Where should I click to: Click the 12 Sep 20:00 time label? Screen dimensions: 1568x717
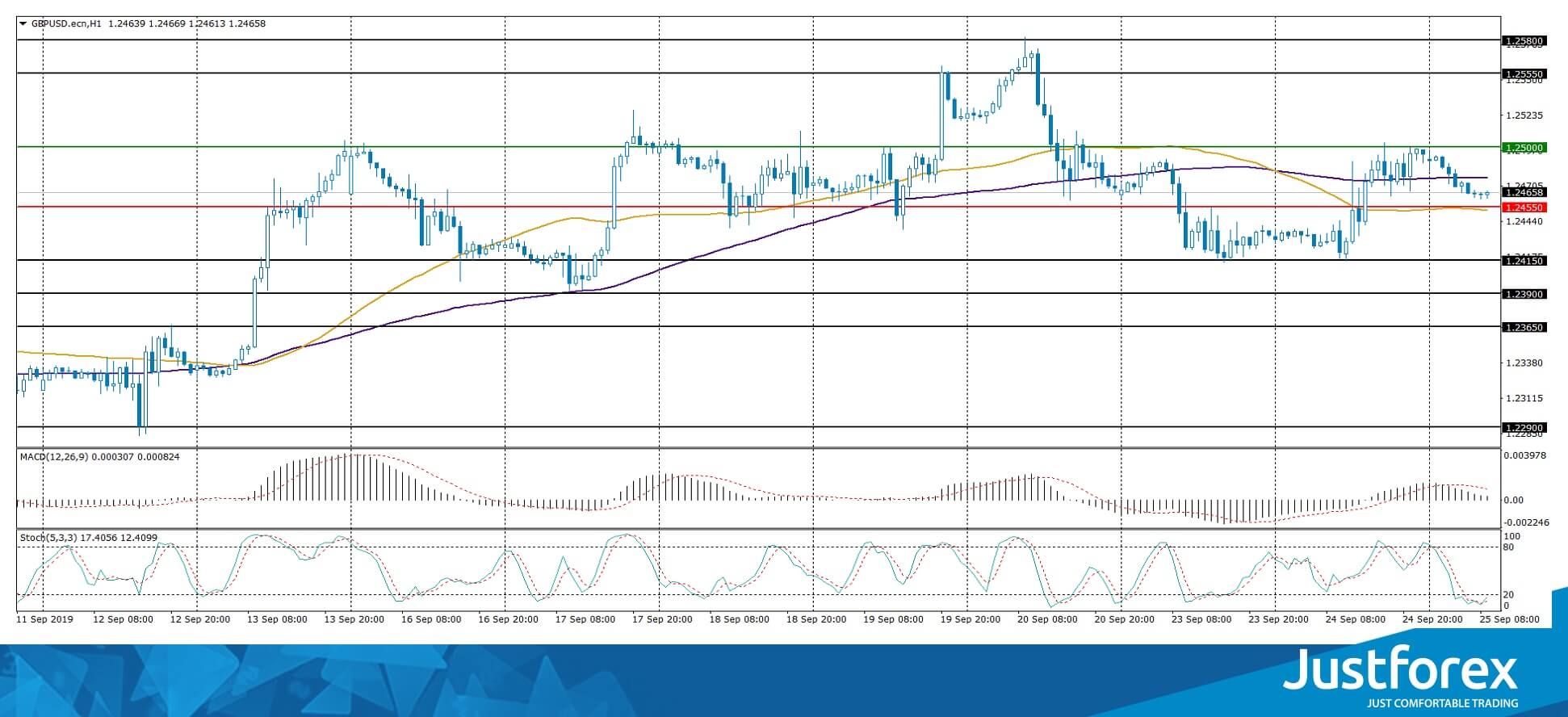pos(200,619)
